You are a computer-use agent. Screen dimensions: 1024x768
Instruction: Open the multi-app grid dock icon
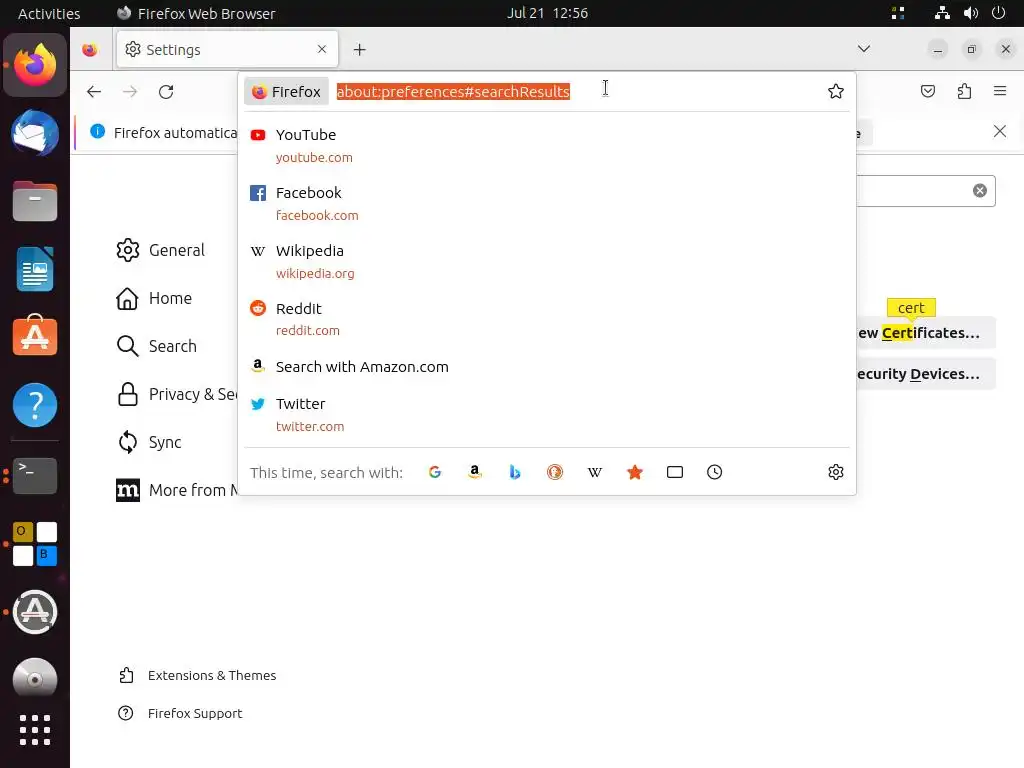click(x=35, y=543)
